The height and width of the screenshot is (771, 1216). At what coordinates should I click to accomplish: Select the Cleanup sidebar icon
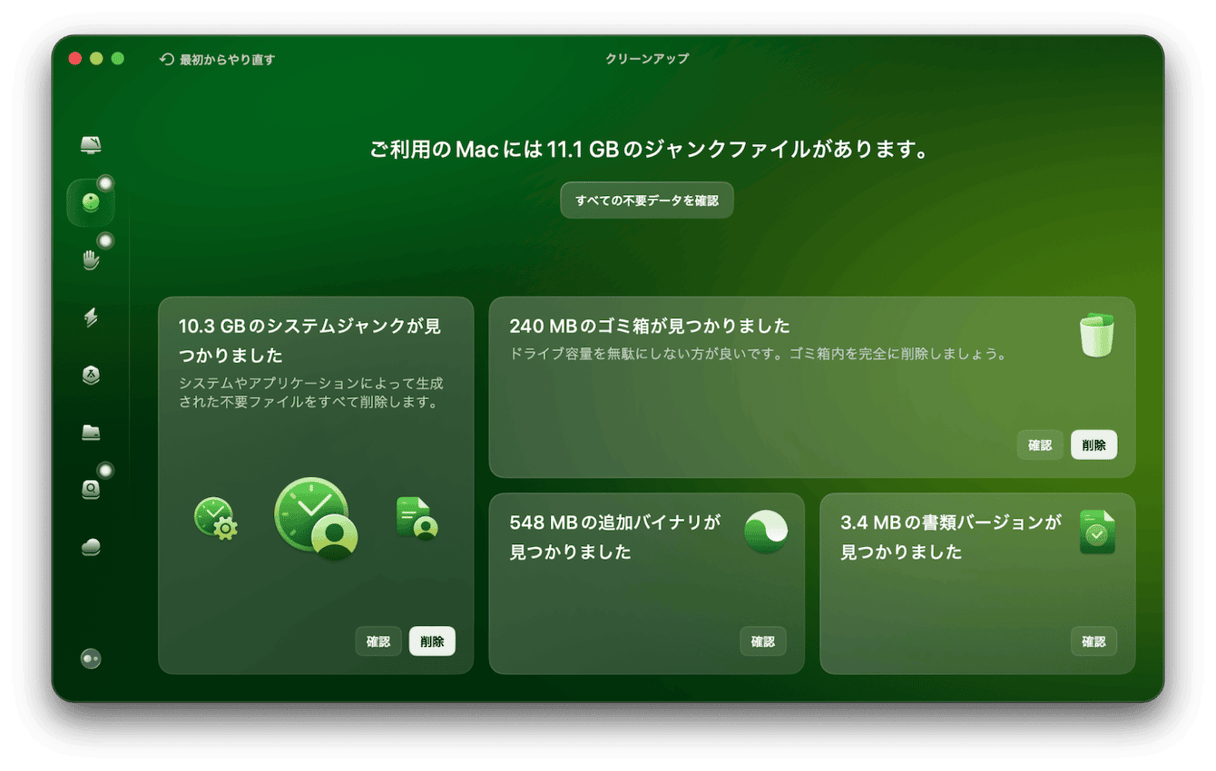pos(91,201)
